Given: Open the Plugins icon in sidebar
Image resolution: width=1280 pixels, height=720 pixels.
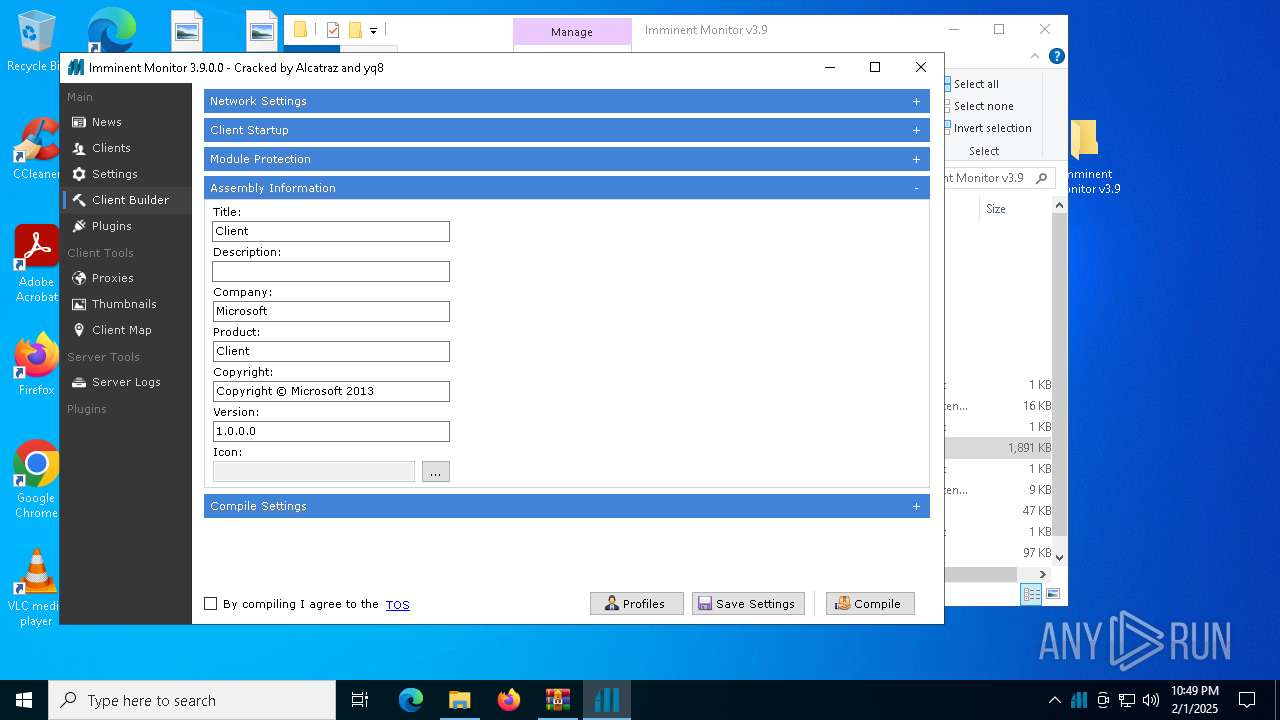Looking at the screenshot, I should 79,226.
